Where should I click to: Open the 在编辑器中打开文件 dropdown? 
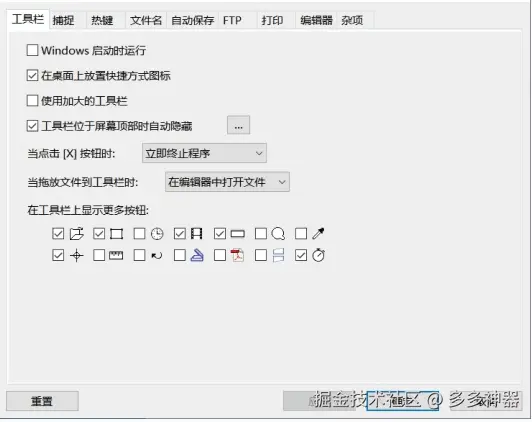227,182
